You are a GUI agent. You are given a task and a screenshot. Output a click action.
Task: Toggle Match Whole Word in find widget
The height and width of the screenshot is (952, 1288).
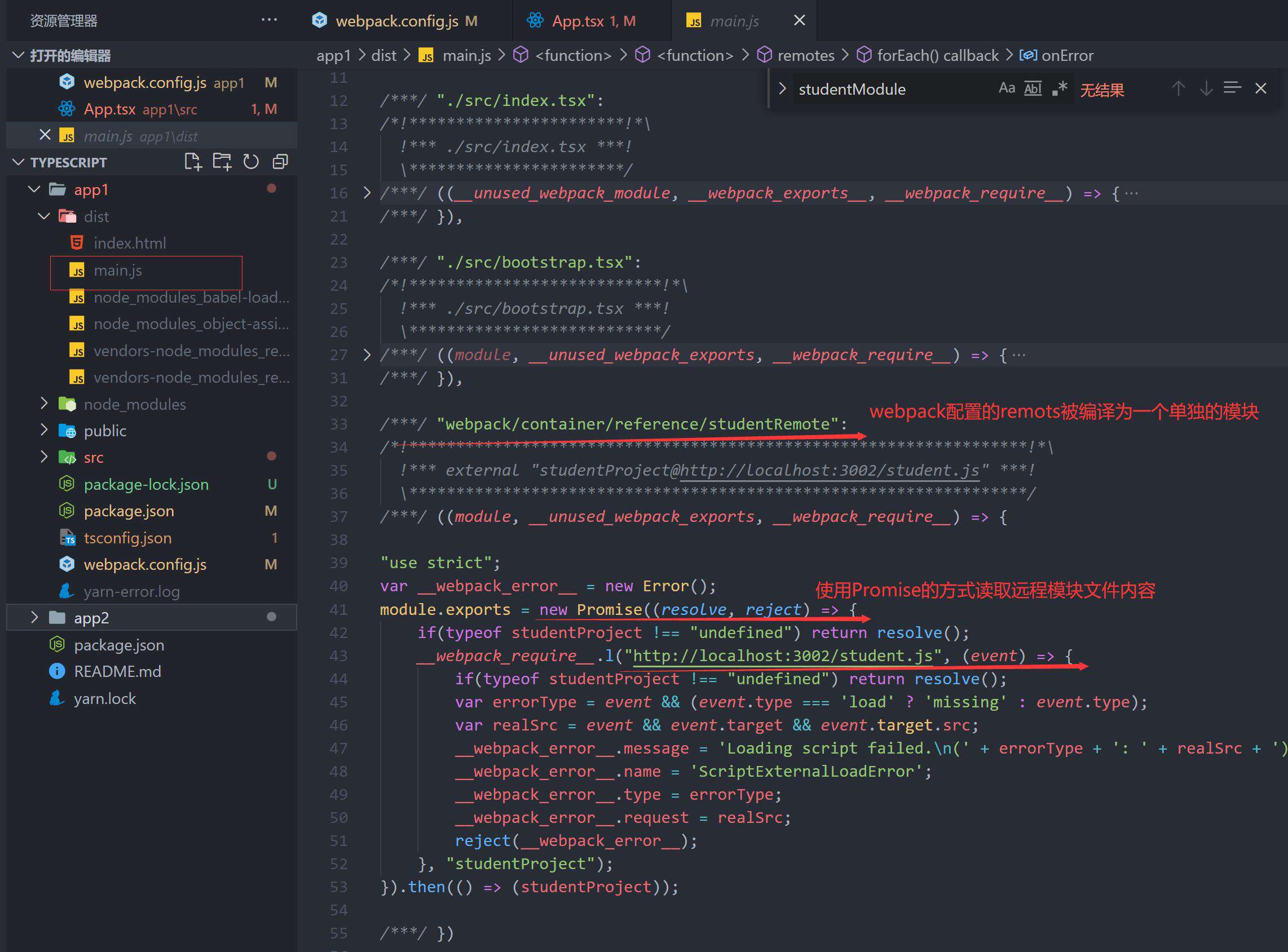click(1033, 88)
